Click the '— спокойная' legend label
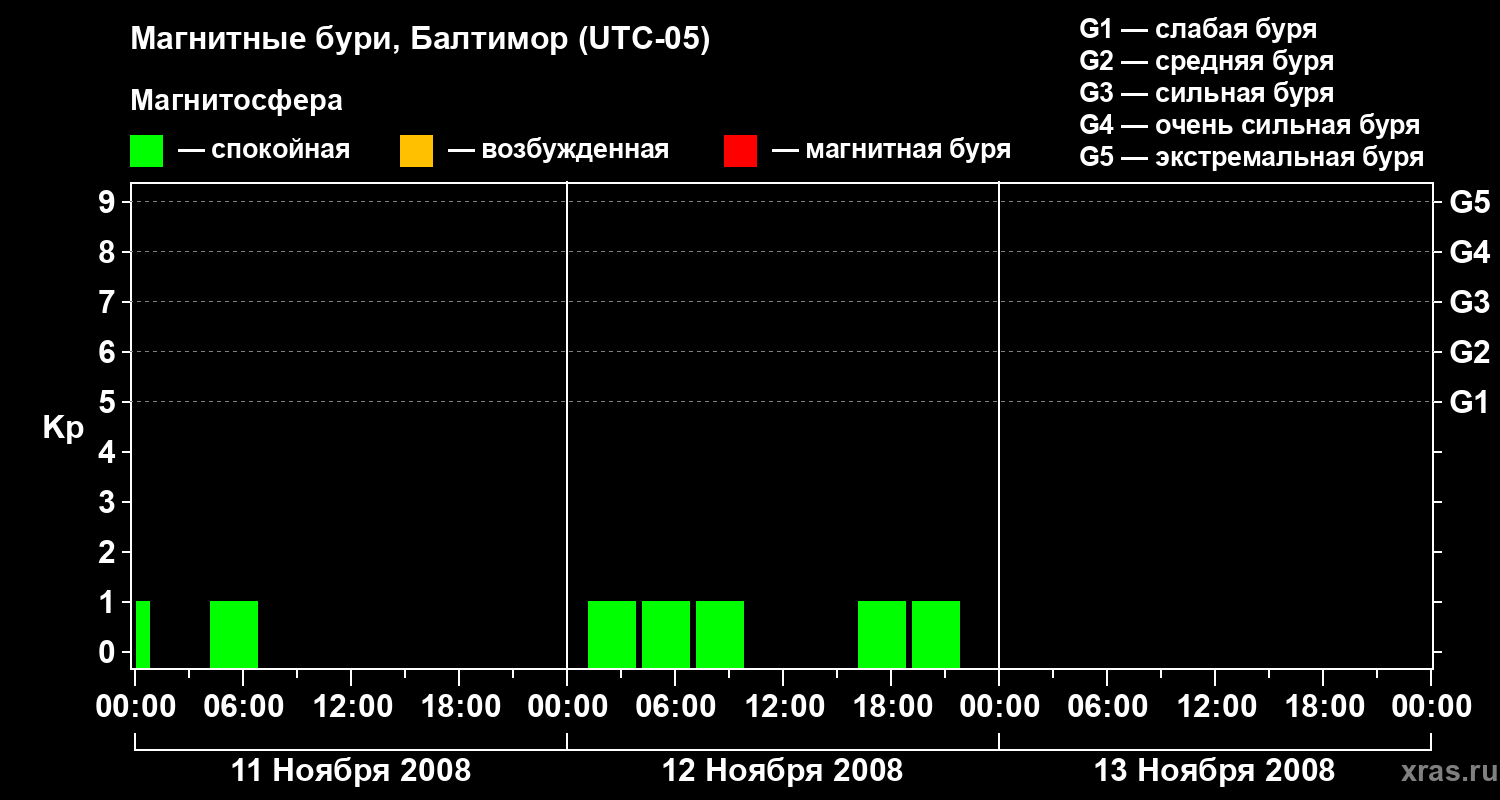The image size is (1500, 800). click(x=264, y=150)
